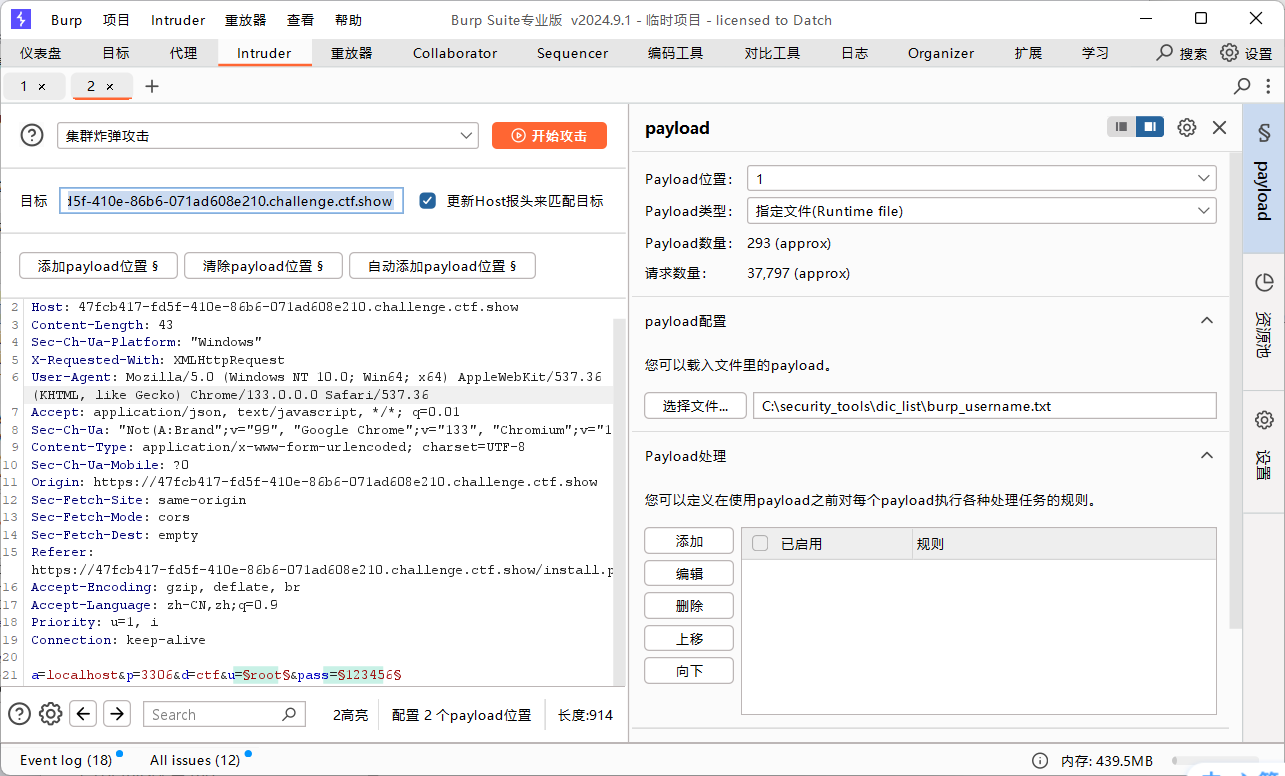This screenshot has width=1285, height=776.
Task: Open the search magnifier in top bar
Action: (x=1165, y=53)
